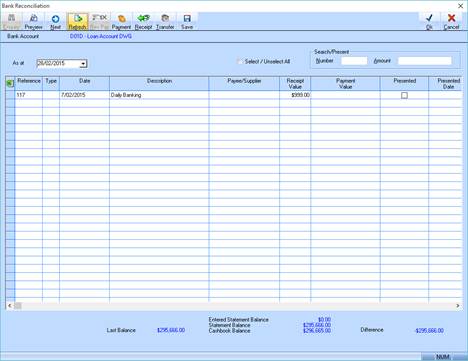
Task: Click the greyed-out Rev Pay toolbar icon
Action: pyautogui.click(x=99, y=22)
